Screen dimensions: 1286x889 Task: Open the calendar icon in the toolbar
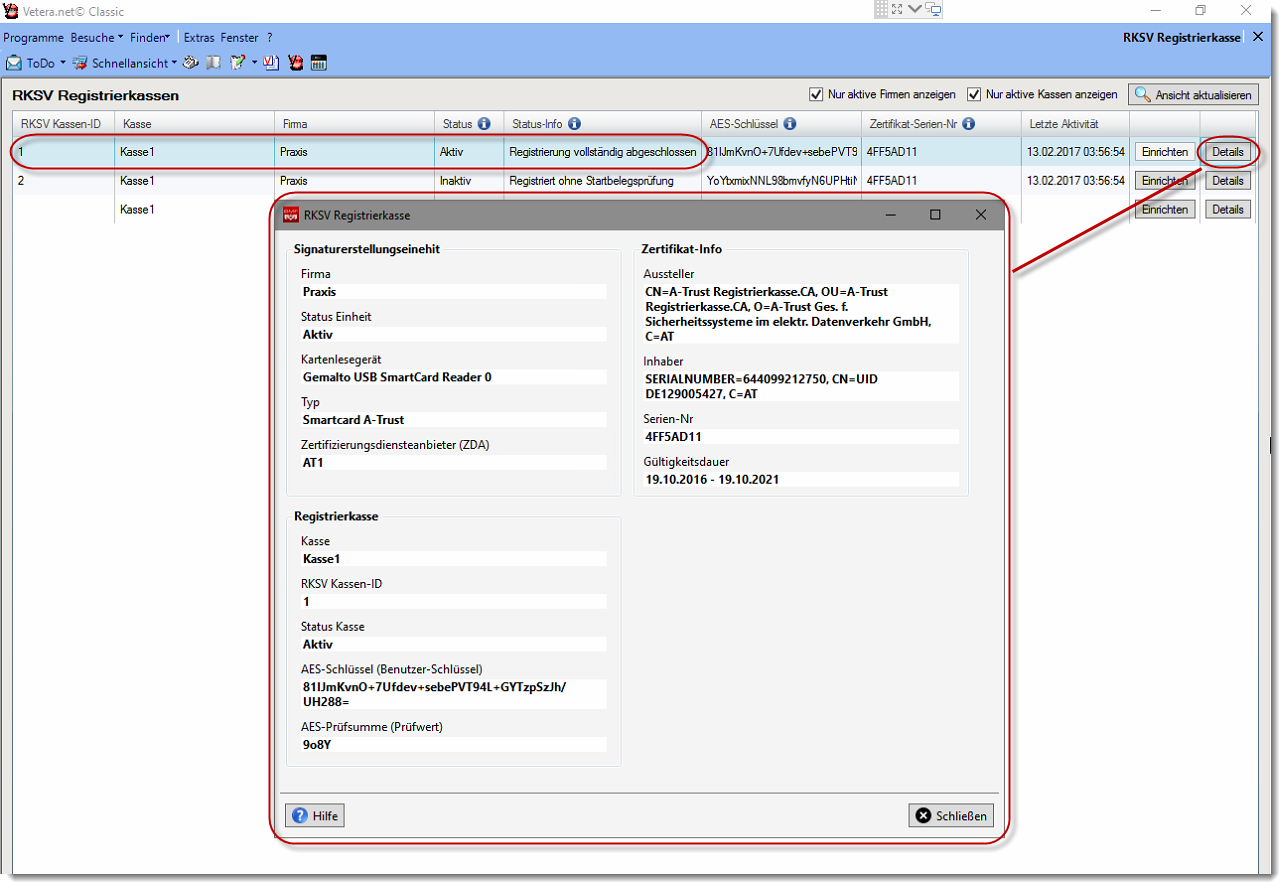click(319, 63)
